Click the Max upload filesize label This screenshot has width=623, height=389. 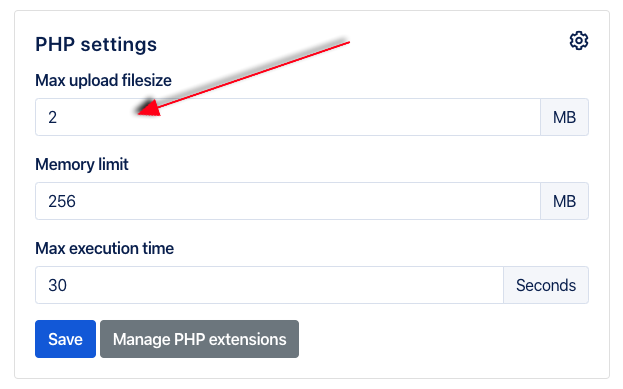pyautogui.click(x=103, y=80)
